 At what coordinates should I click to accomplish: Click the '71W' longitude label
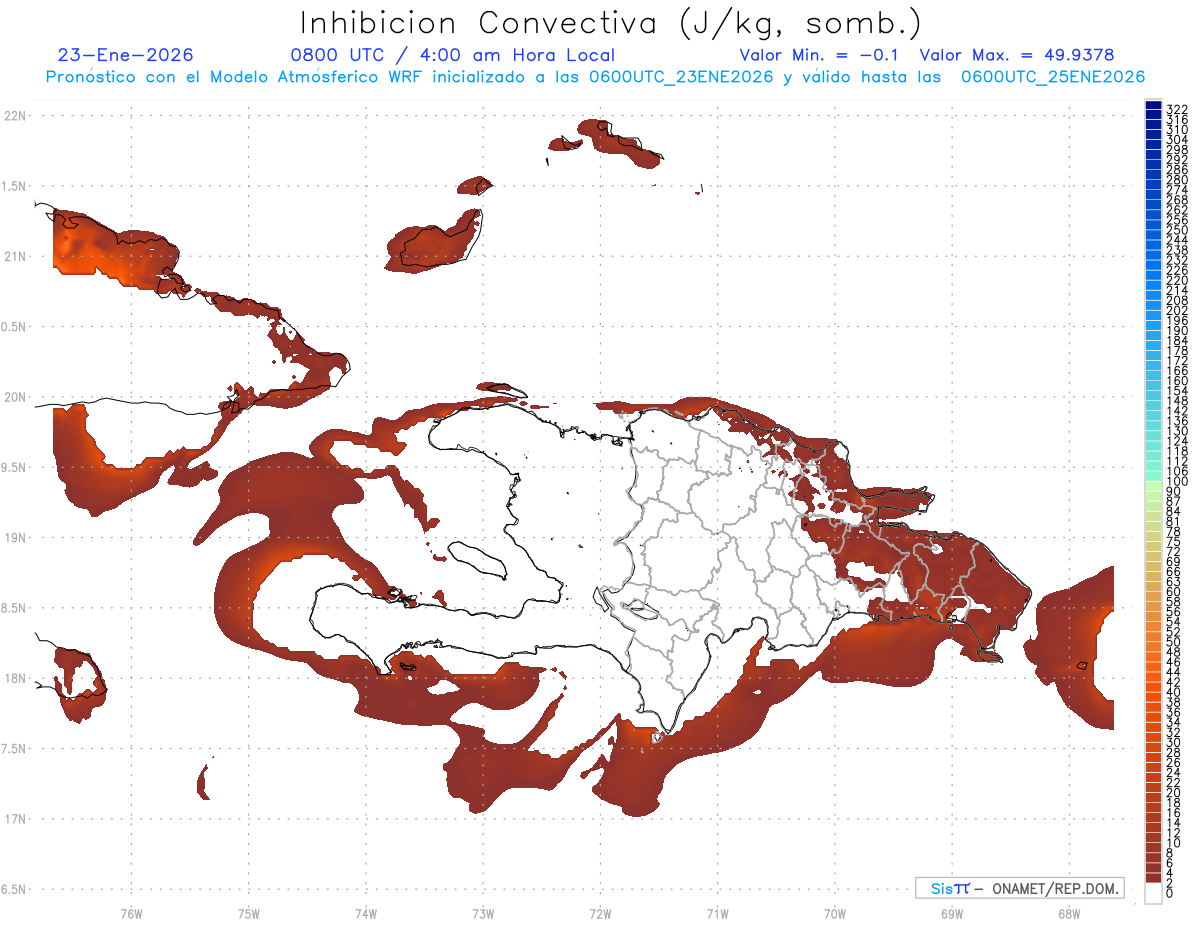click(x=717, y=913)
